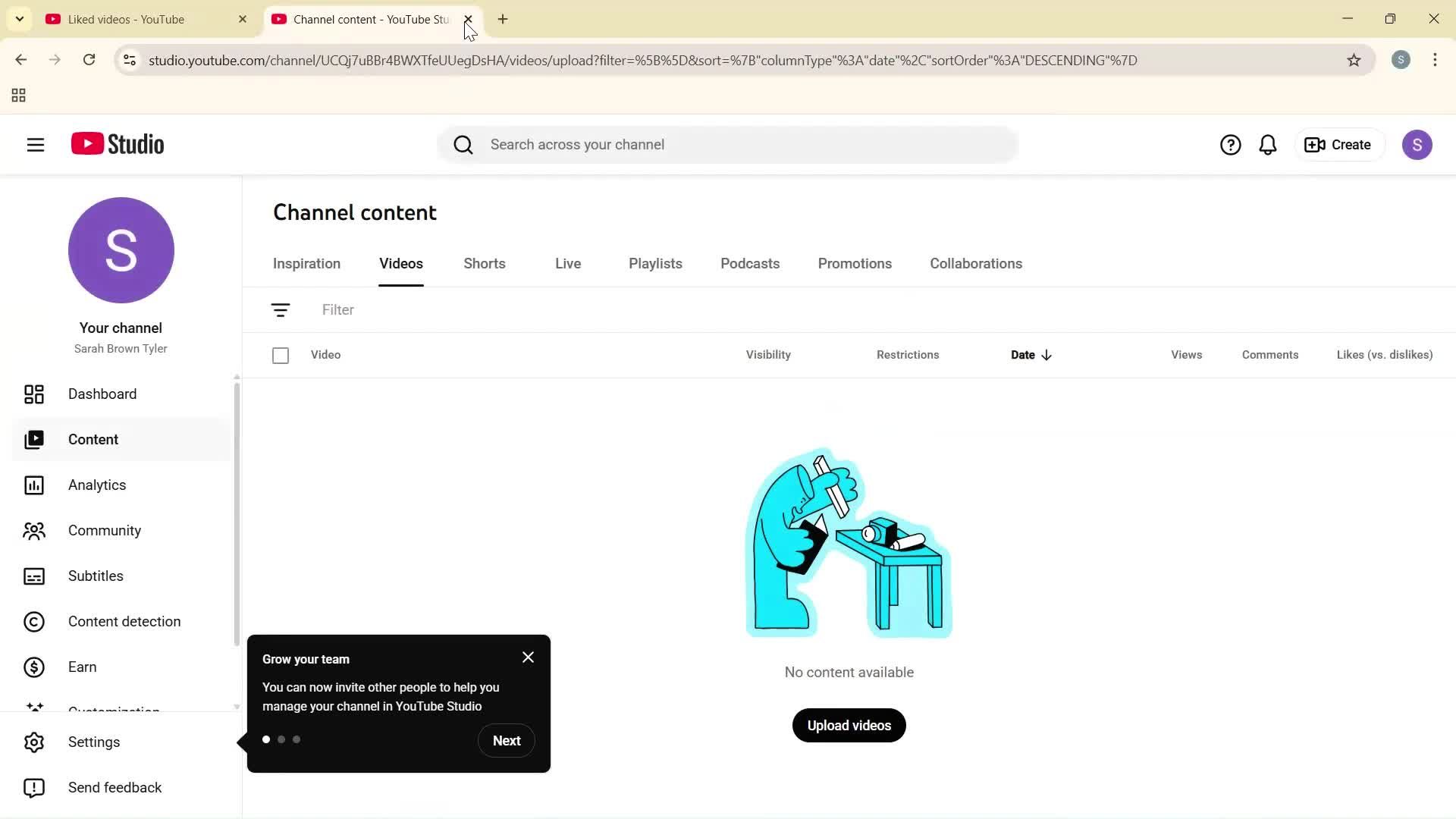Open the YouTube Studio hamburger menu

tap(35, 144)
